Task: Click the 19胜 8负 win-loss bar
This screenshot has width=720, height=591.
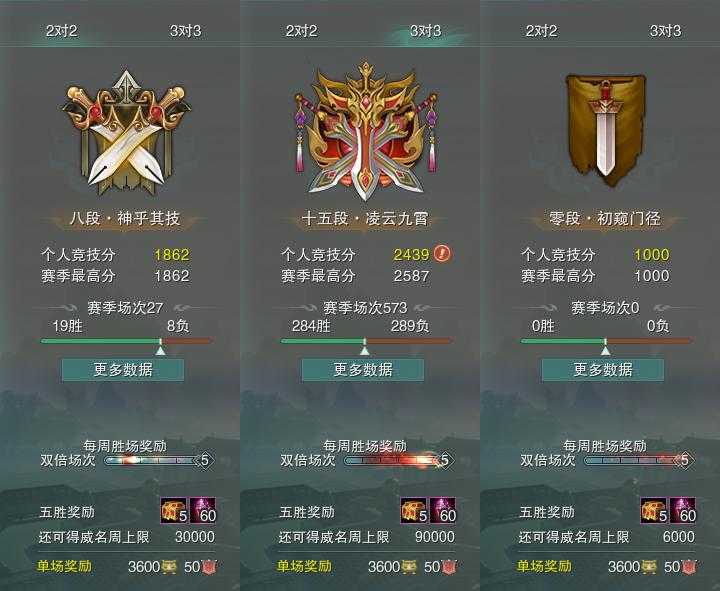Action: [126, 341]
